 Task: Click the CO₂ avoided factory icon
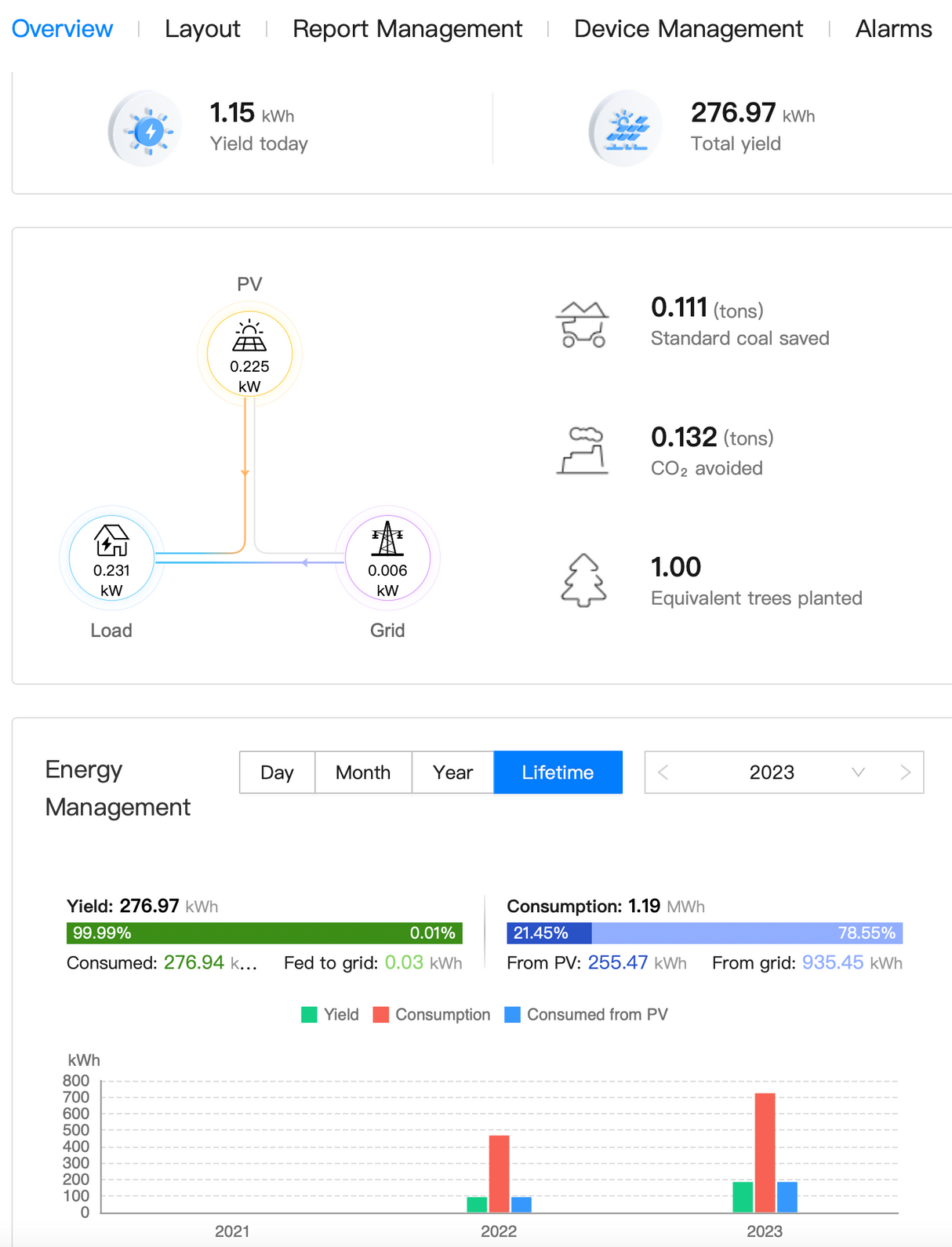[x=583, y=451]
